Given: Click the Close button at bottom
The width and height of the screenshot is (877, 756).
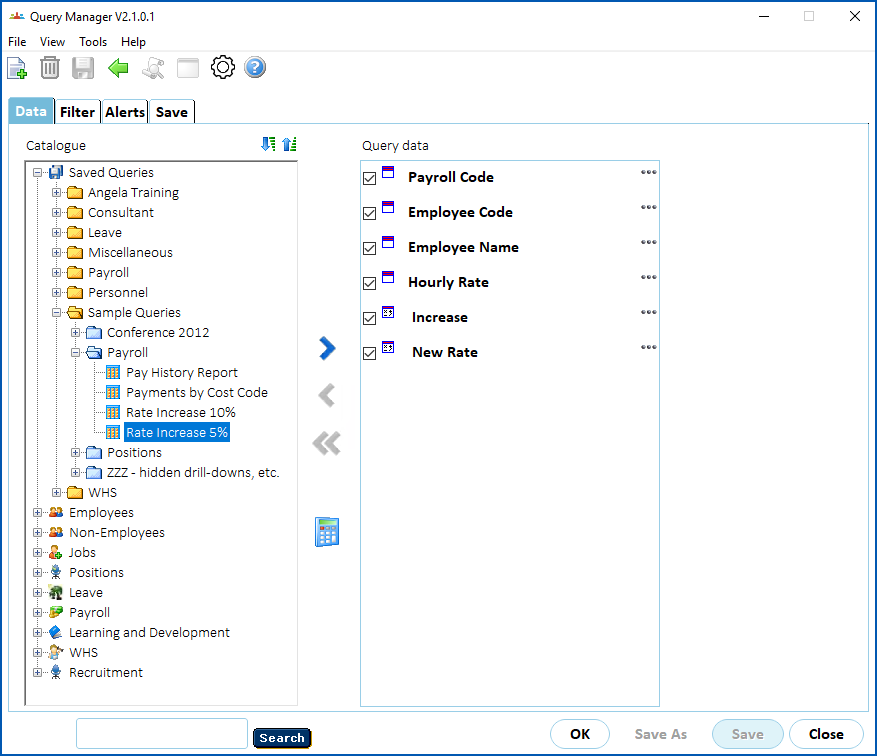Looking at the screenshot, I should coord(826,734).
